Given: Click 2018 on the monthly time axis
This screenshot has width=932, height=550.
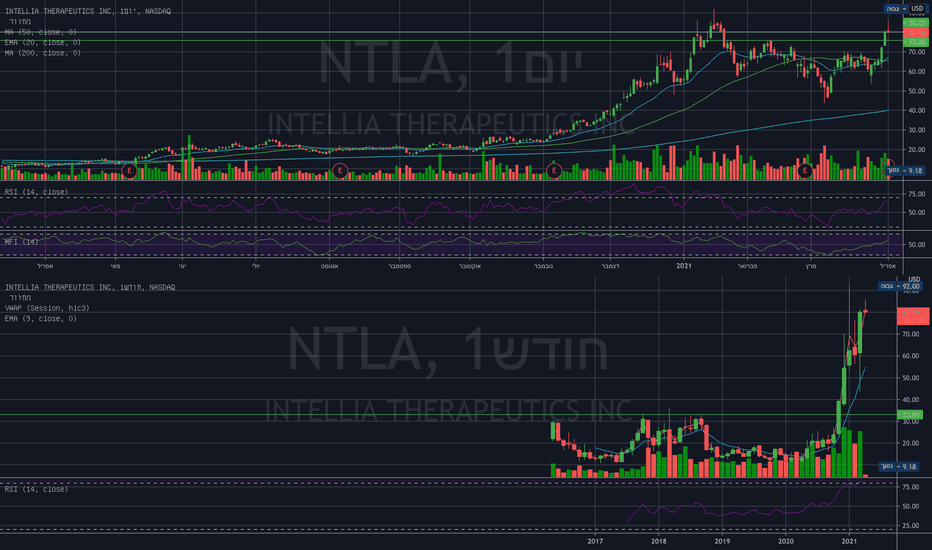Looking at the screenshot, I should click(x=659, y=541).
